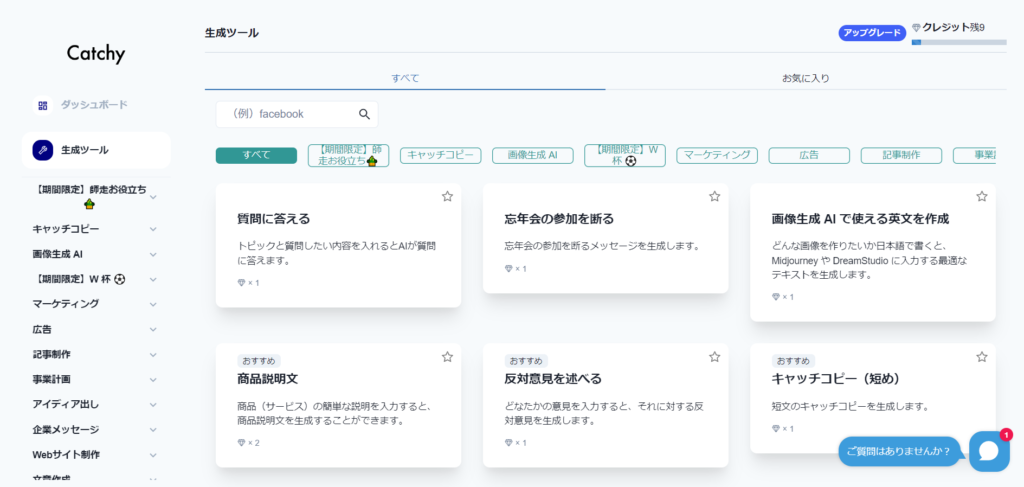Click the credit remaining progress bar
1024x487 pixels.
pyautogui.click(x=959, y=42)
